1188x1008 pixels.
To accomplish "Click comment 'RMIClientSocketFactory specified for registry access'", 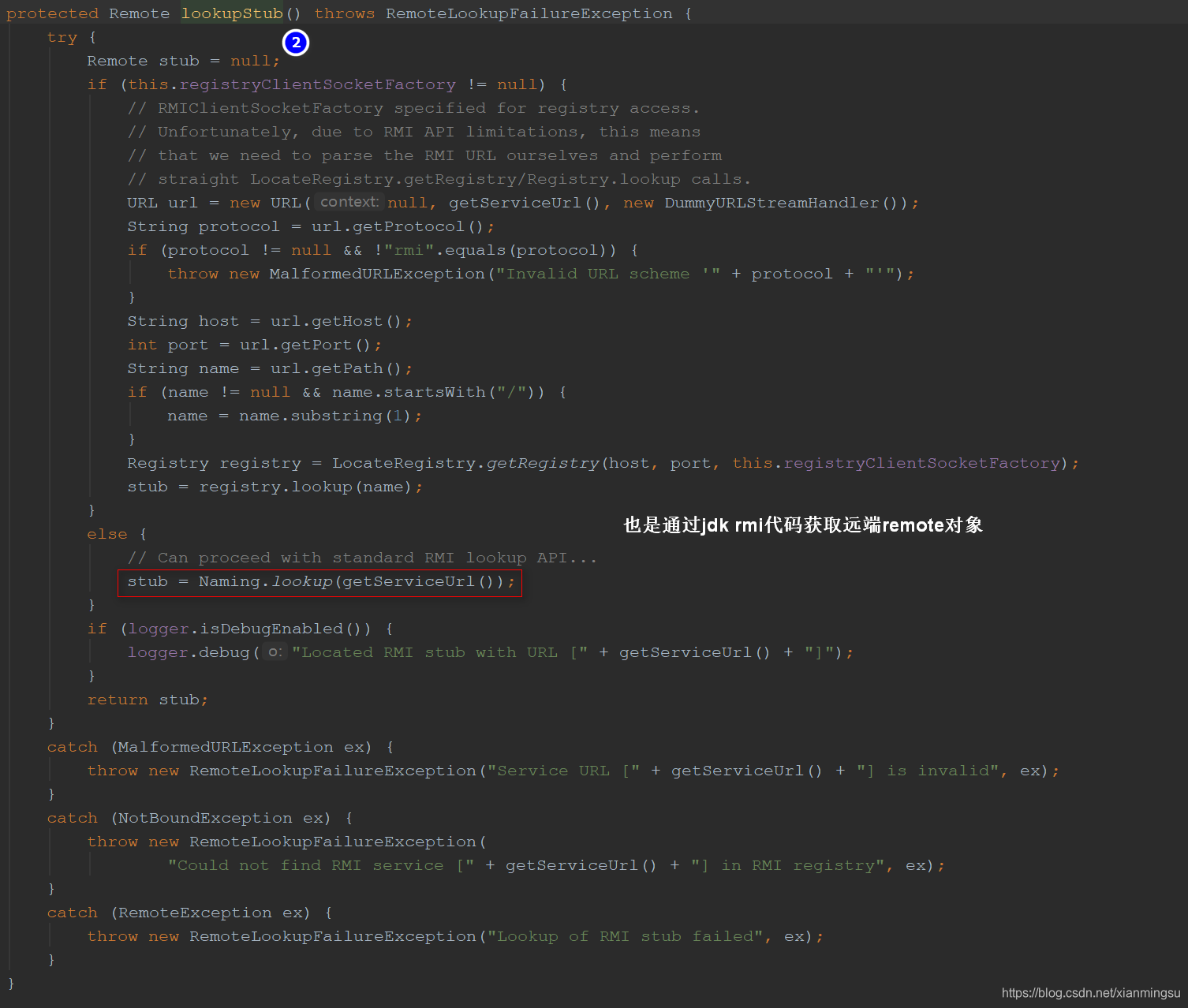I will pyautogui.click(x=414, y=108).
